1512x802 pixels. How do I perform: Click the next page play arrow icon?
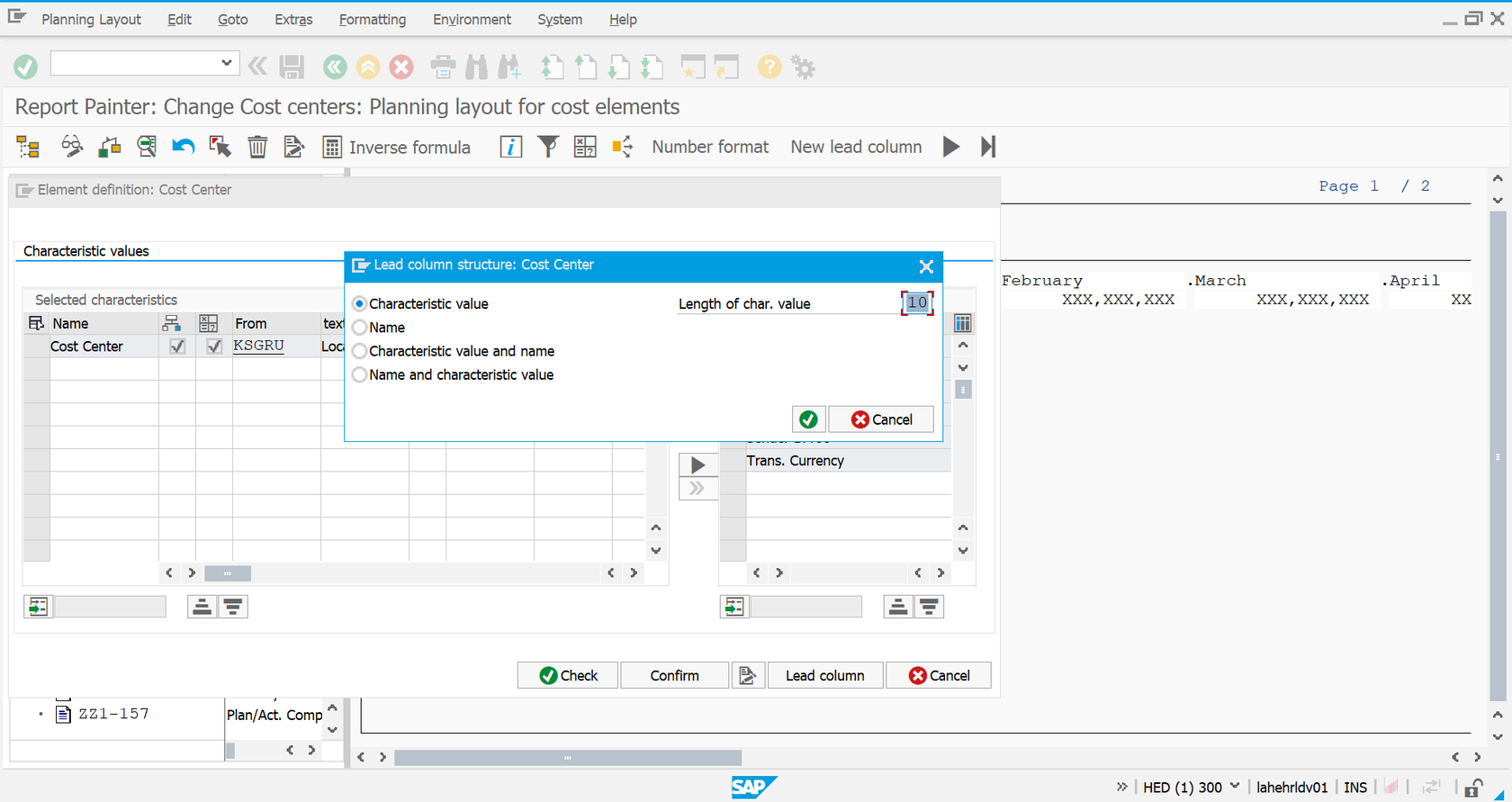pyautogui.click(x=951, y=147)
